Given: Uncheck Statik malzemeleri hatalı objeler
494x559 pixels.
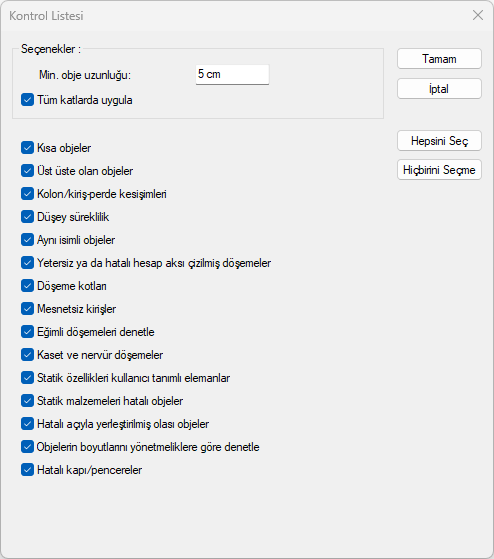Looking at the screenshot, I should pyautogui.click(x=27, y=401).
